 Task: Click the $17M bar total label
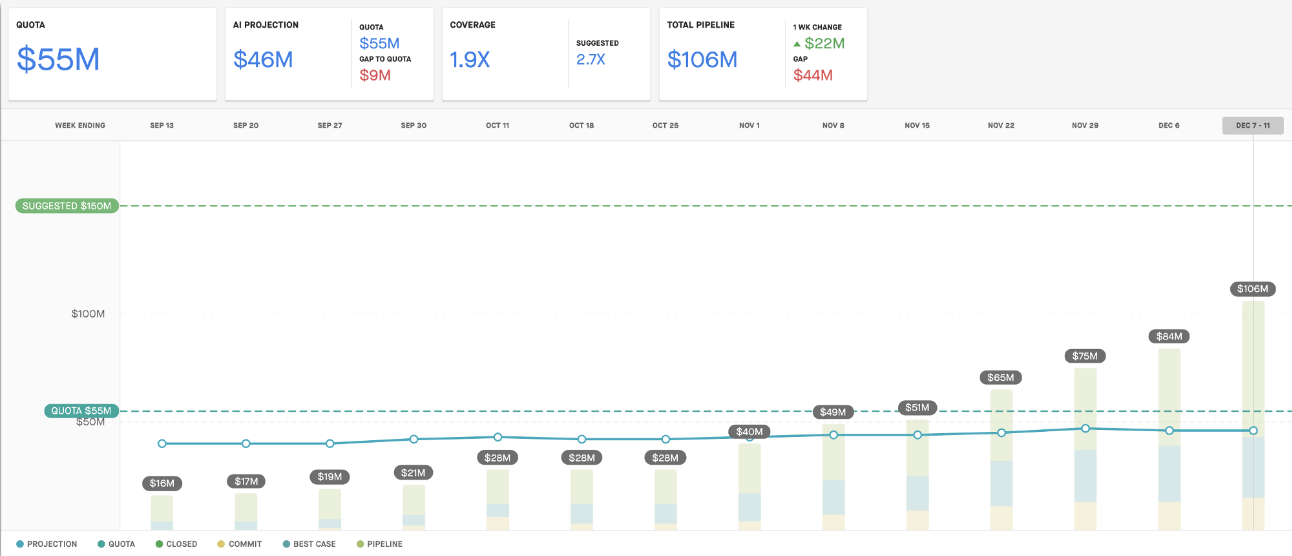[246, 481]
